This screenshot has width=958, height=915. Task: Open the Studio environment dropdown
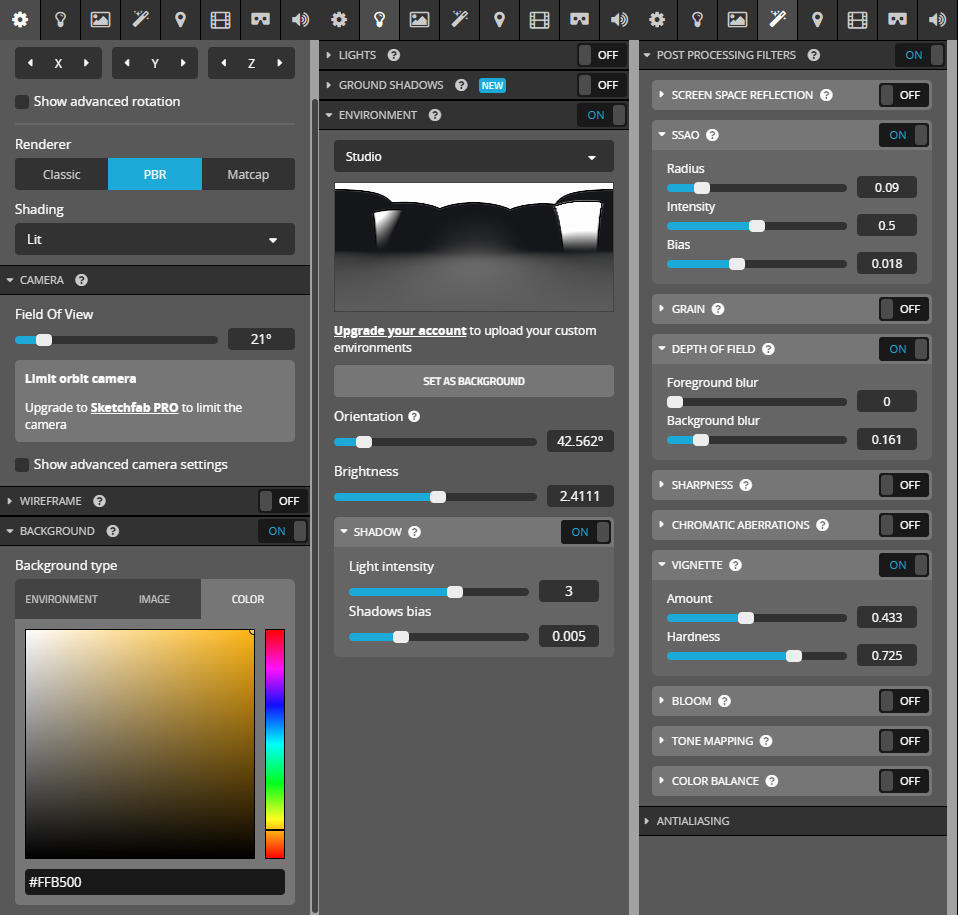point(473,157)
